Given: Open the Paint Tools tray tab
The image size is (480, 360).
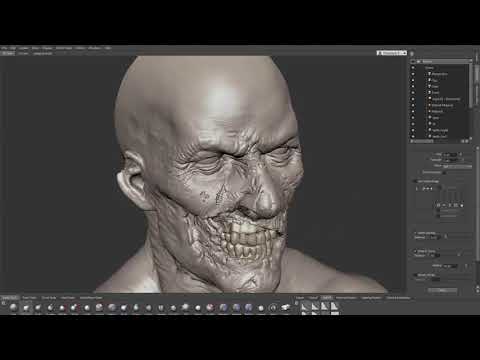Looking at the screenshot, I should click(x=29, y=298).
